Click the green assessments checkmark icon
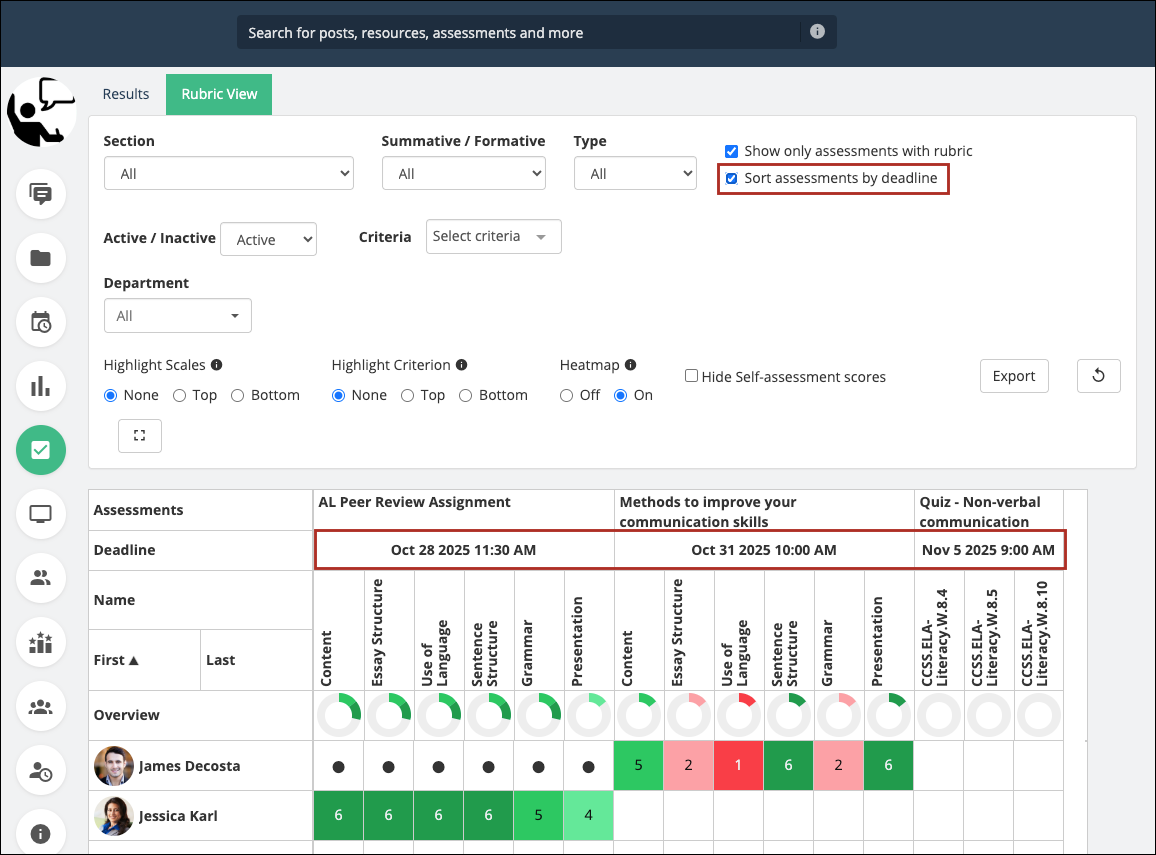The image size is (1156, 855). pyautogui.click(x=41, y=450)
